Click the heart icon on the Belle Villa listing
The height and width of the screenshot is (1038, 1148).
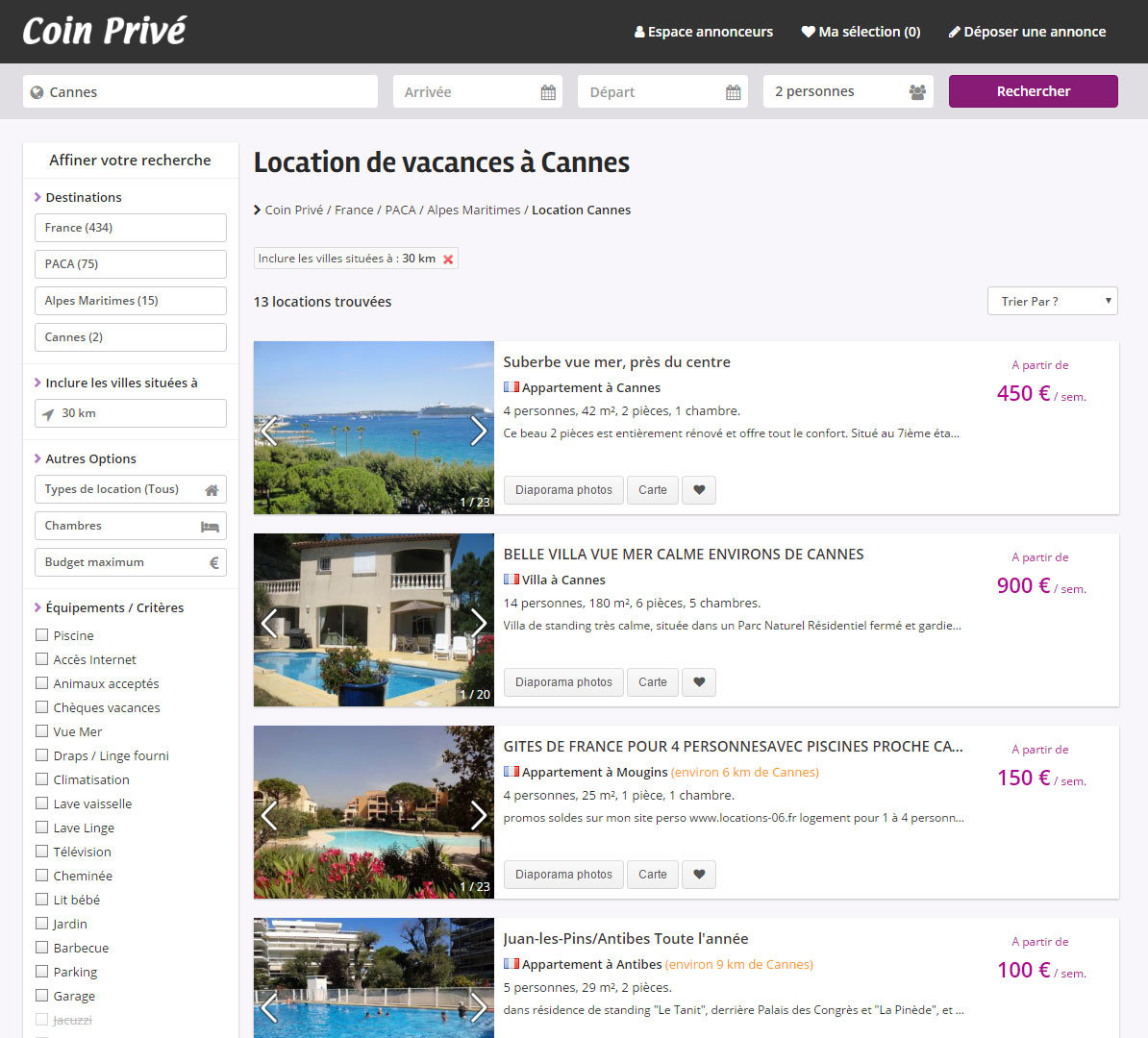coord(699,682)
